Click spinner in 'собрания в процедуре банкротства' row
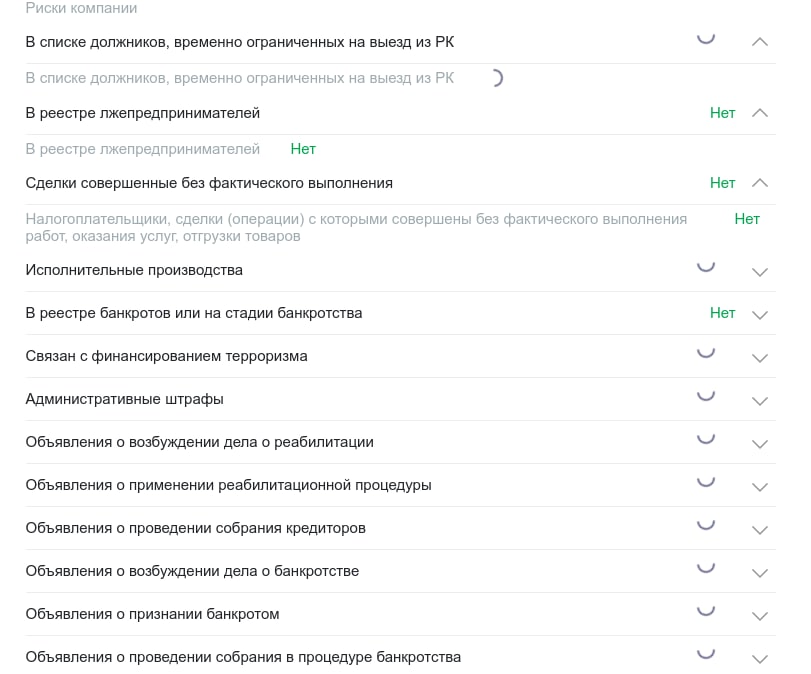811x674 pixels. pos(706,653)
